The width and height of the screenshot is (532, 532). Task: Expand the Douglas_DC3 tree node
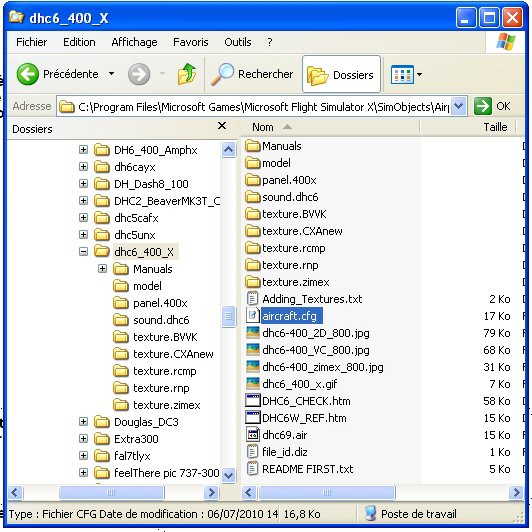point(83,422)
